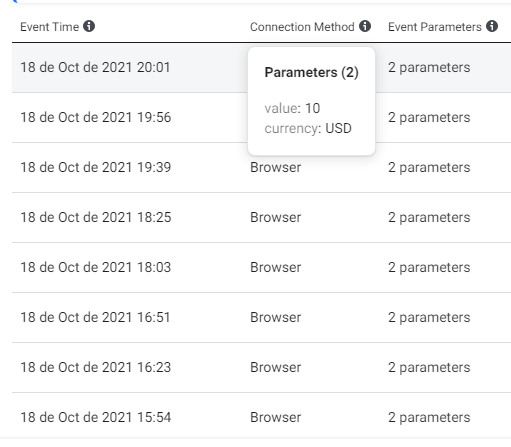Click the Event Parameters info icon
Viewport: 511px width, 447px height.
[492, 26]
